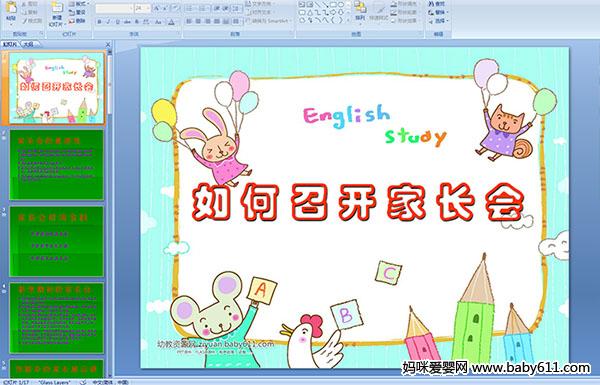
Task: Click the Cut scissors icon
Action: pos(24,4)
